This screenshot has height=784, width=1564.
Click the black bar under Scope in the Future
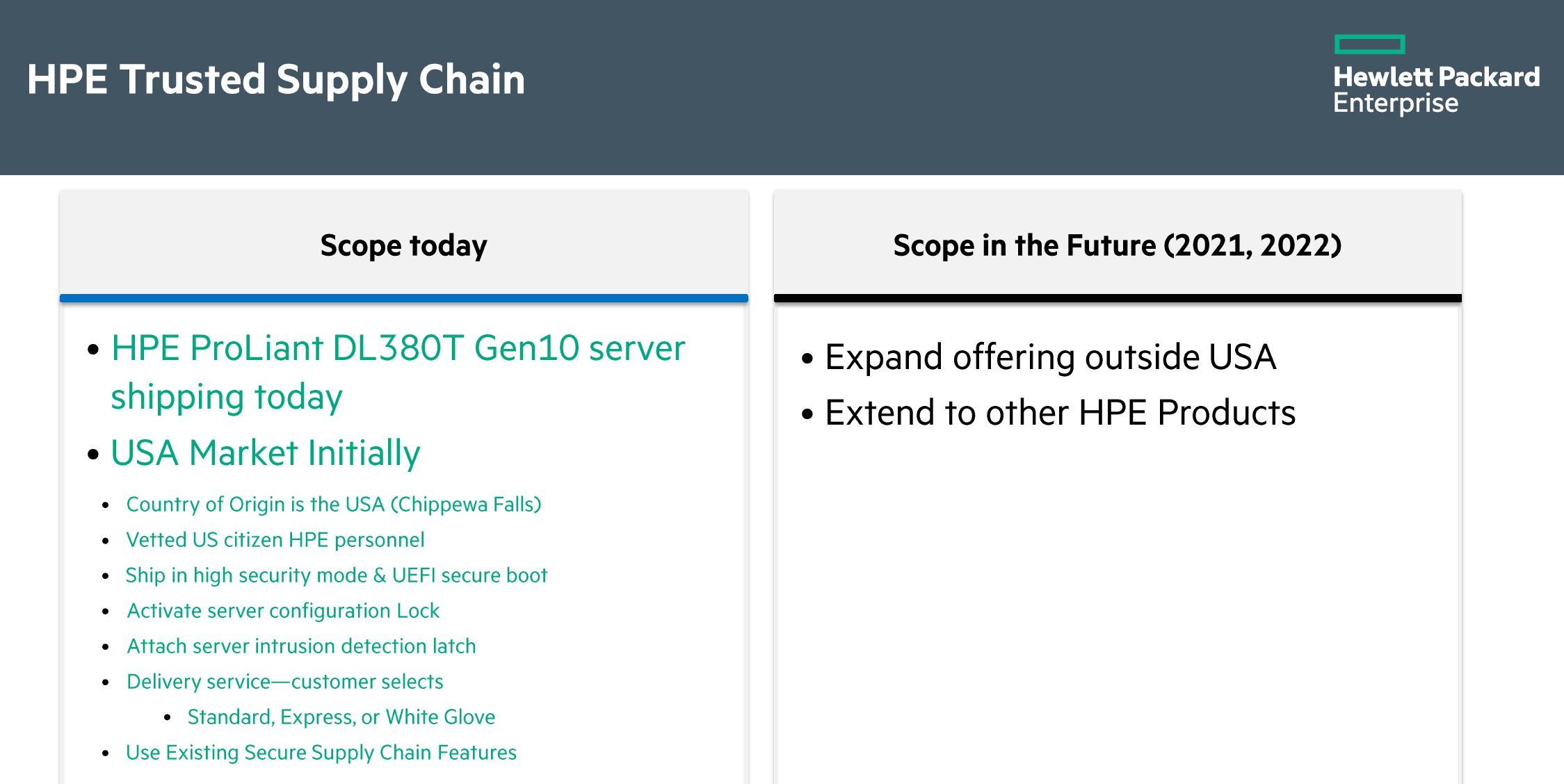point(1117,298)
